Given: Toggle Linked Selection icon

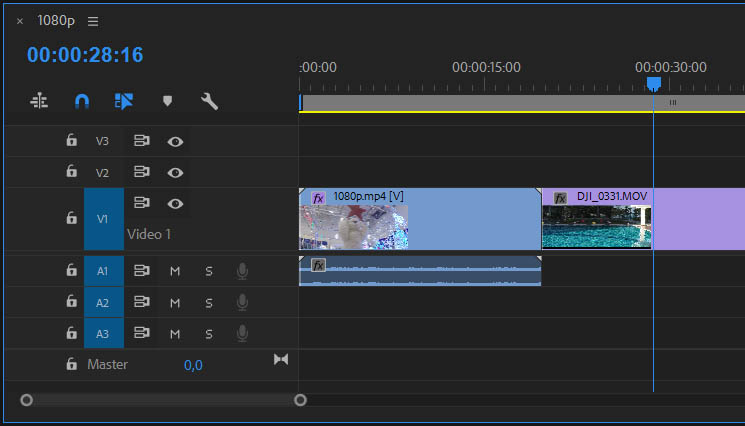Looking at the screenshot, I should (x=124, y=101).
